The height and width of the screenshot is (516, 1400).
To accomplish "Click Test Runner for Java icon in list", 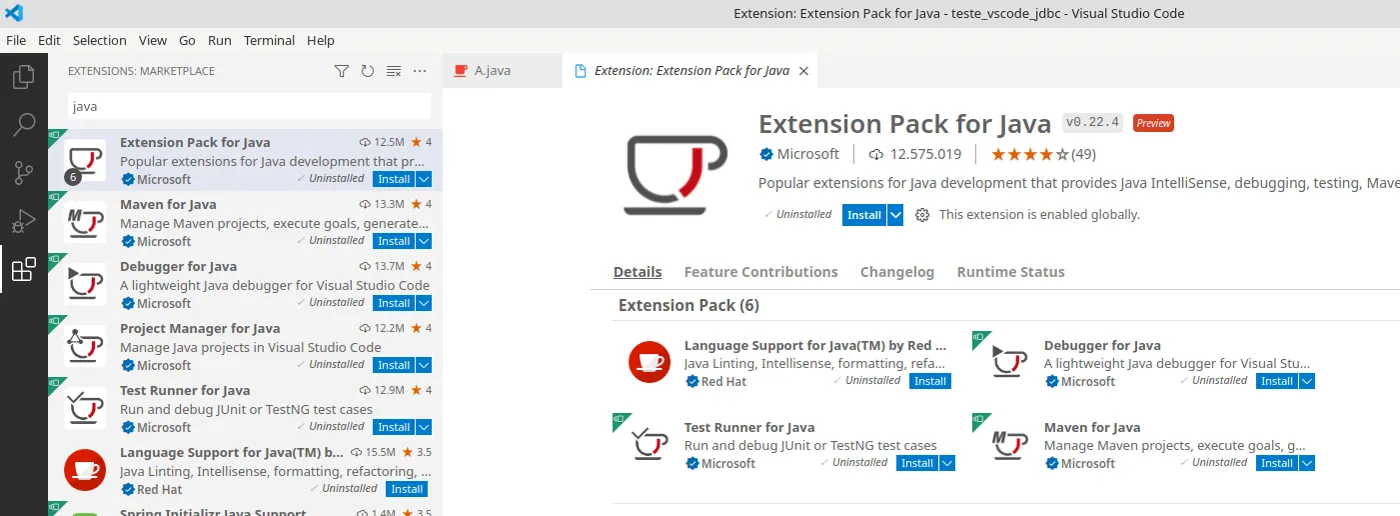I will pos(85,408).
